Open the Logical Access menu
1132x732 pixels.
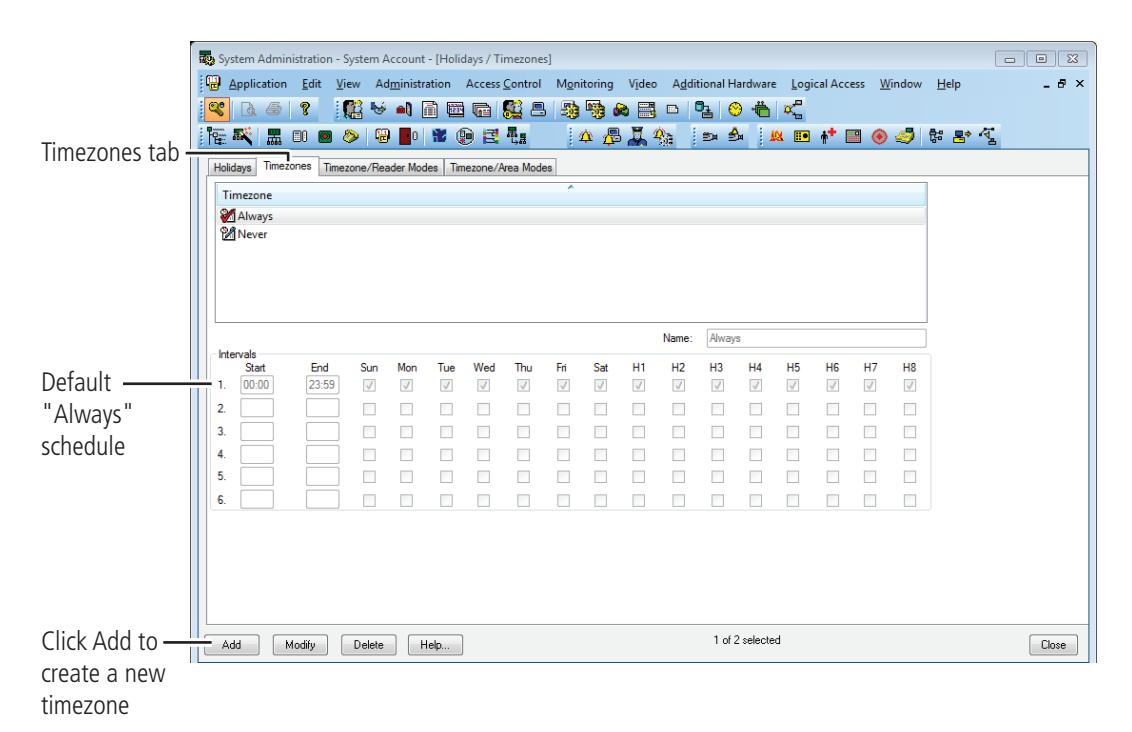pyautogui.click(x=827, y=84)
